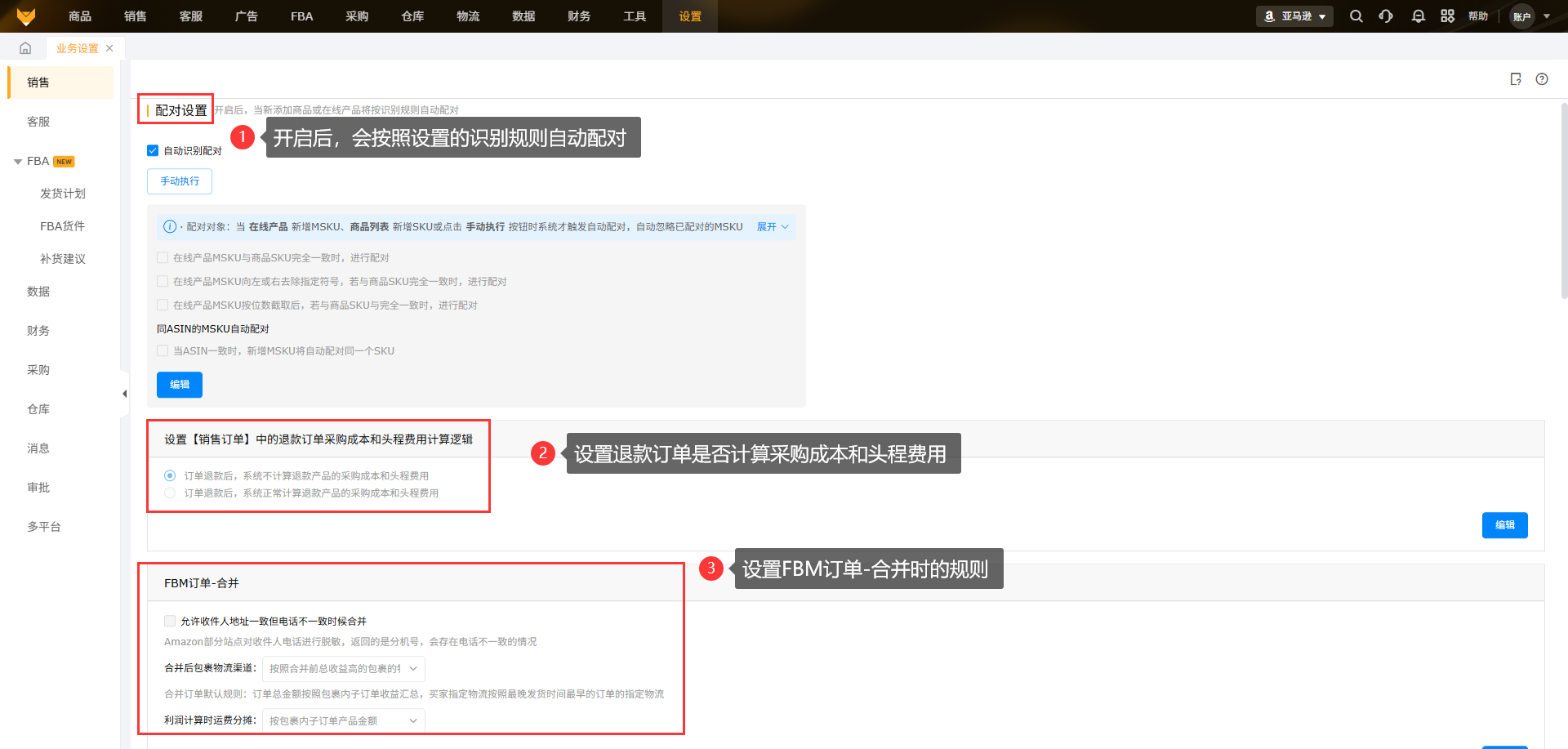Open the apps grid icon

pyautogui.click(x=1447, y=16)
